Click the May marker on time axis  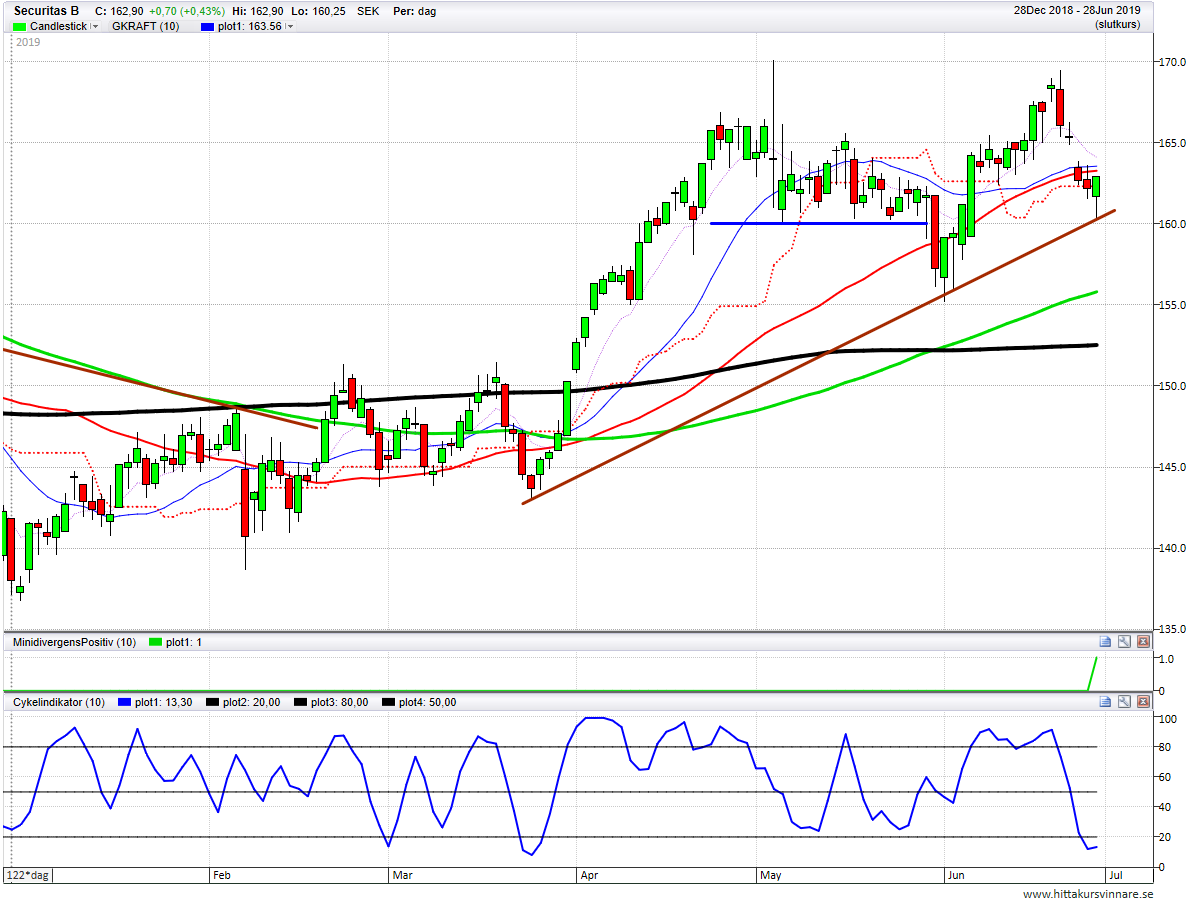(x=770, y=875)
